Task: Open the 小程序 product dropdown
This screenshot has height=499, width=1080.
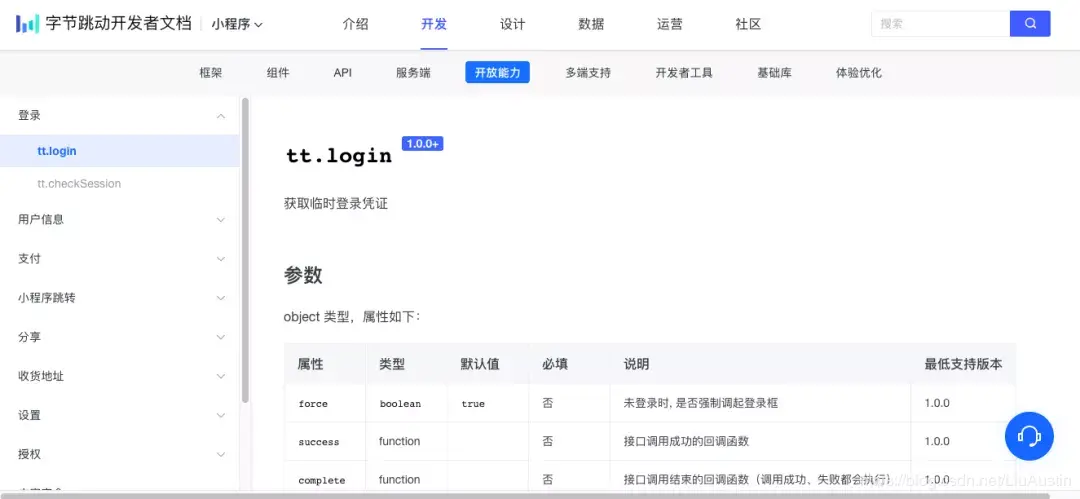Action: click(237, 24)
